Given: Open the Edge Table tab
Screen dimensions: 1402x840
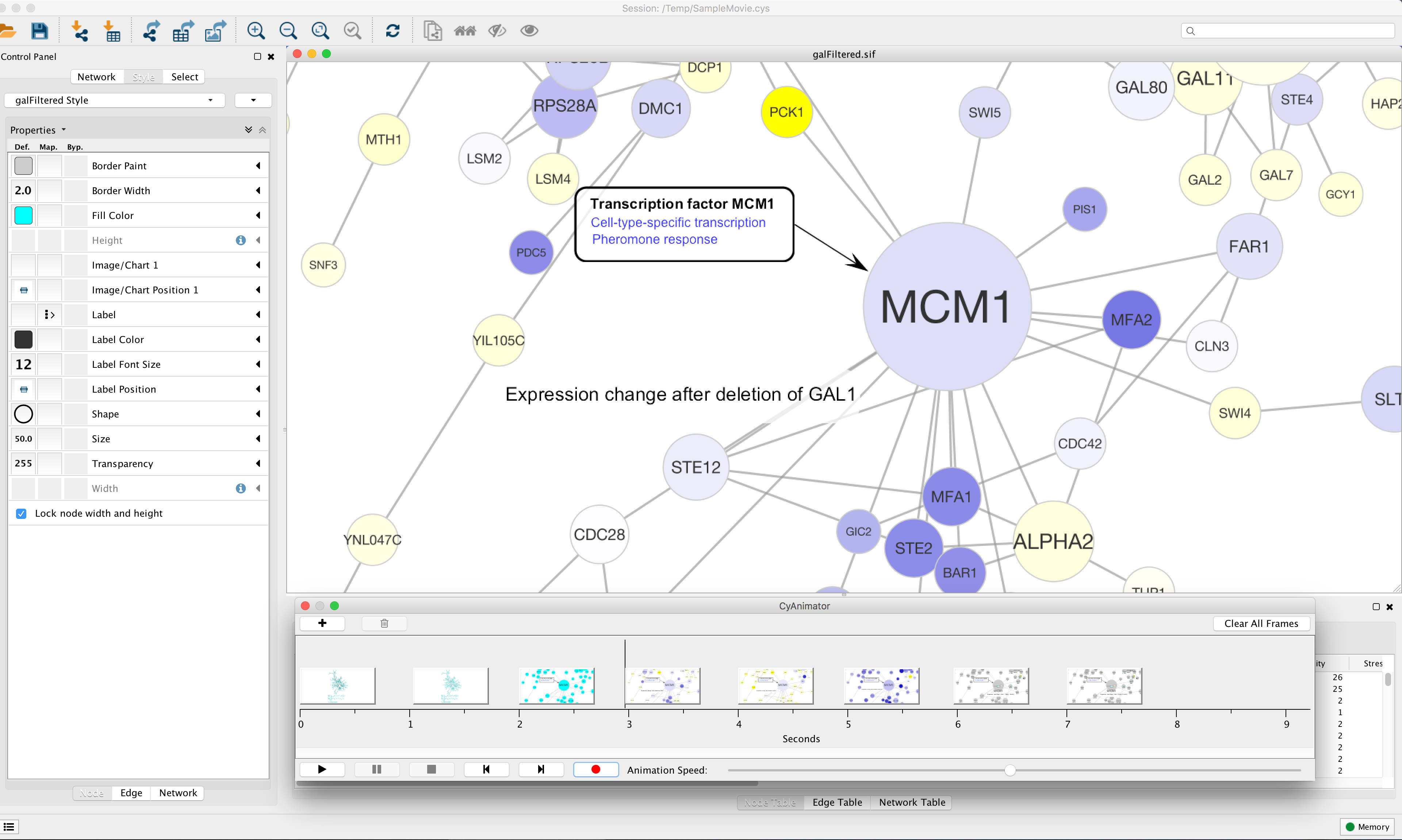Looking at the screenshot, I should [837, 802].
